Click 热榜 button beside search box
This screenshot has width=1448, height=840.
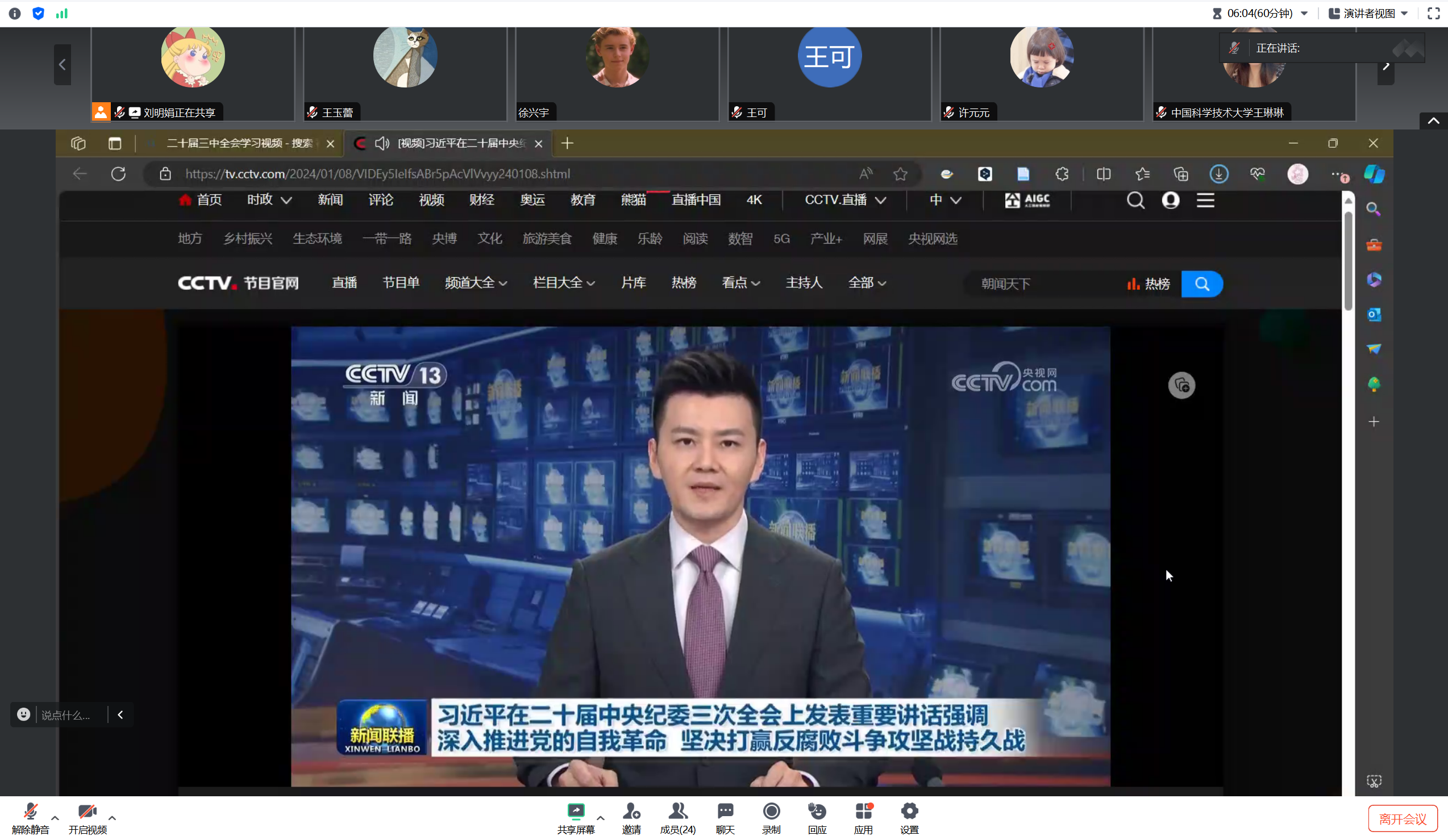[1148, 283]
